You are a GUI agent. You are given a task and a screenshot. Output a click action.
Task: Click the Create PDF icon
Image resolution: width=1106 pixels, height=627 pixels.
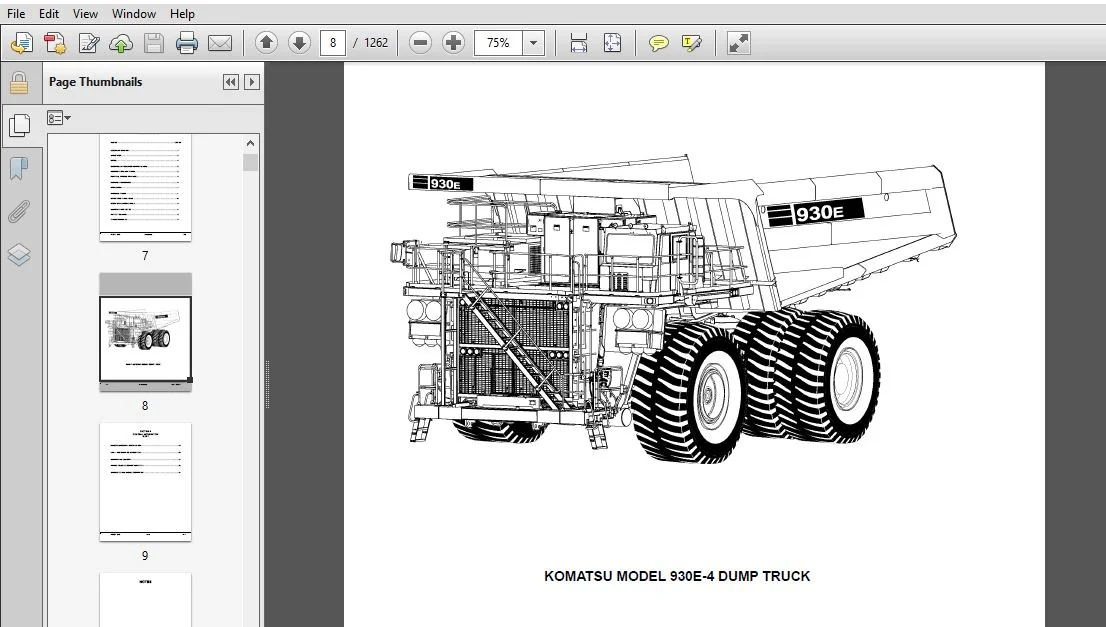coord(55,43)
